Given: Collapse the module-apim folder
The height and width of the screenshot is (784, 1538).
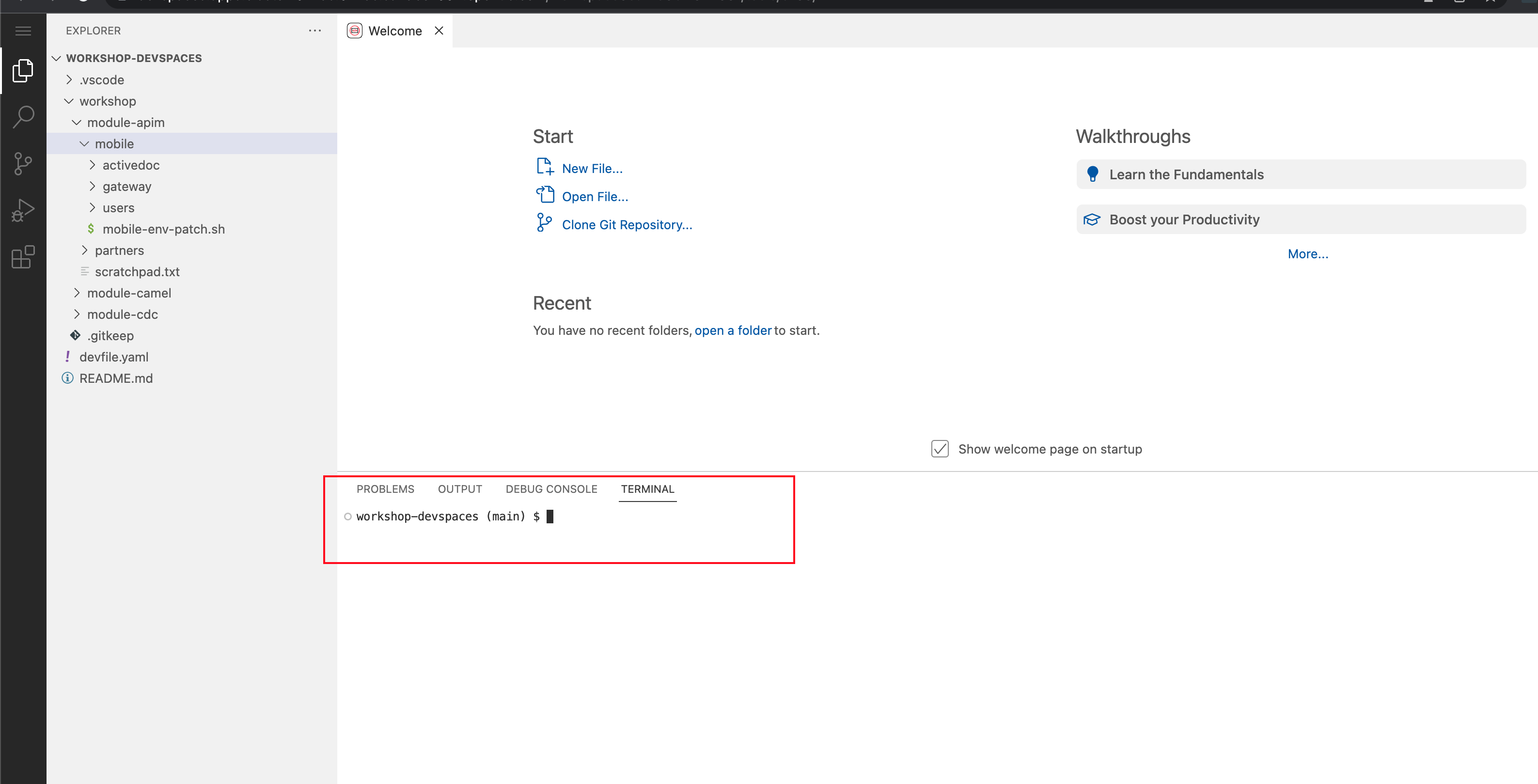Looking at the screenshot, I should coord(77,123).
